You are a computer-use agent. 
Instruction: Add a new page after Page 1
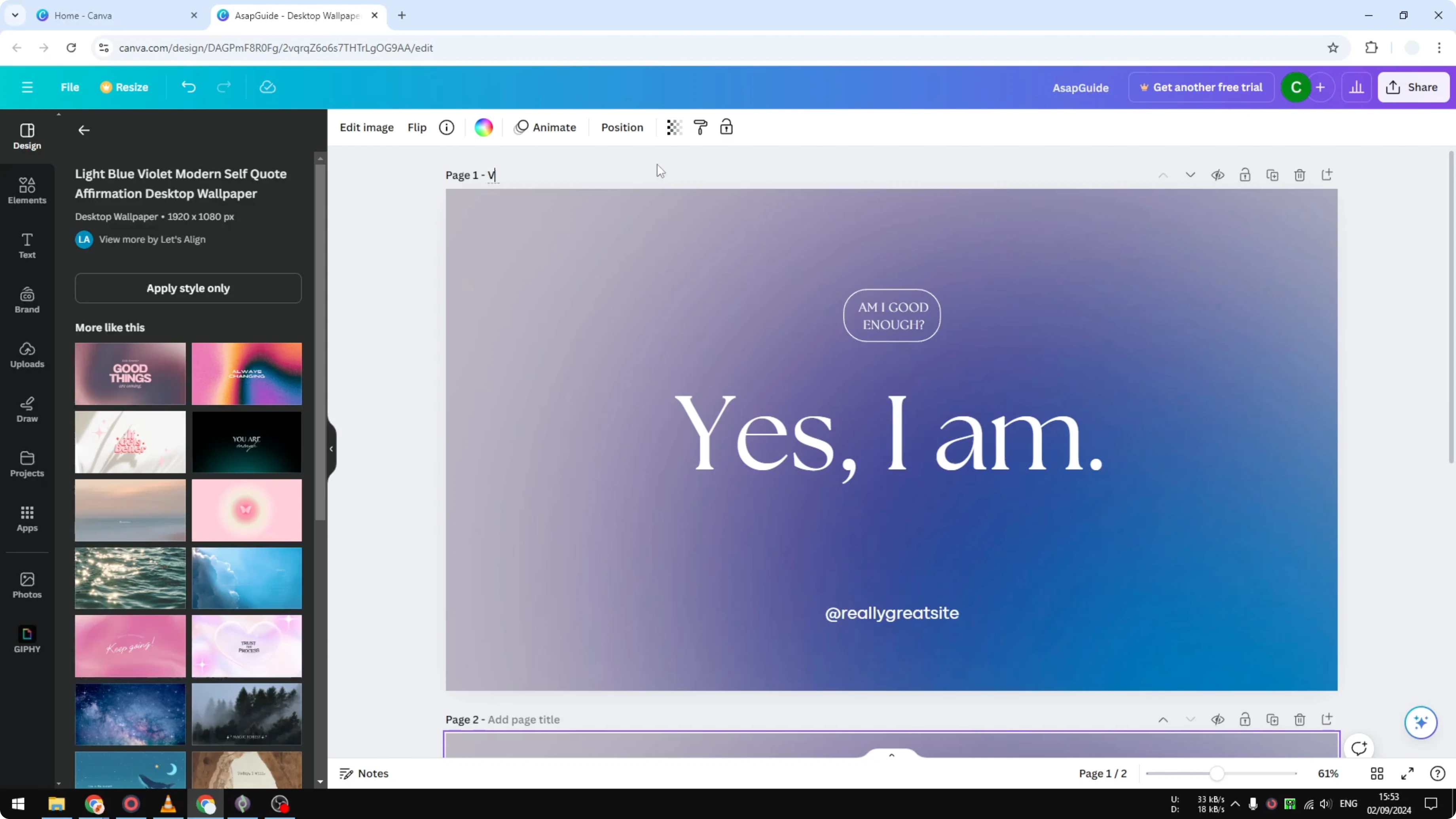[x=1327, y=175]
